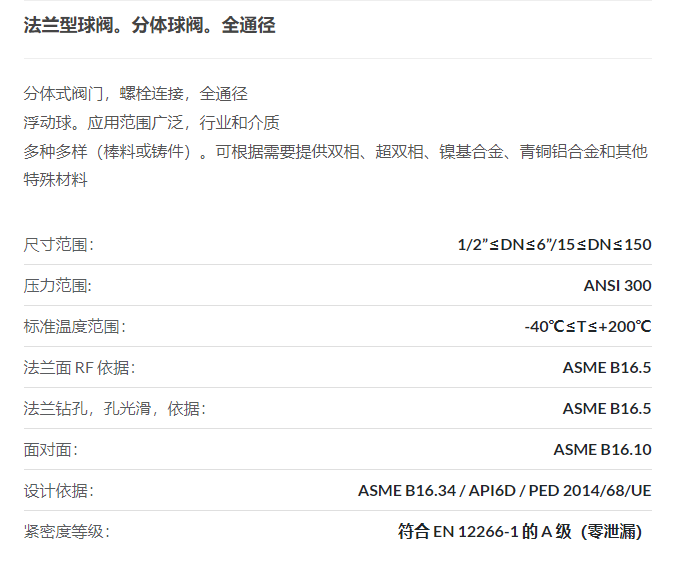Click the 尺寸范围 label

59,245
